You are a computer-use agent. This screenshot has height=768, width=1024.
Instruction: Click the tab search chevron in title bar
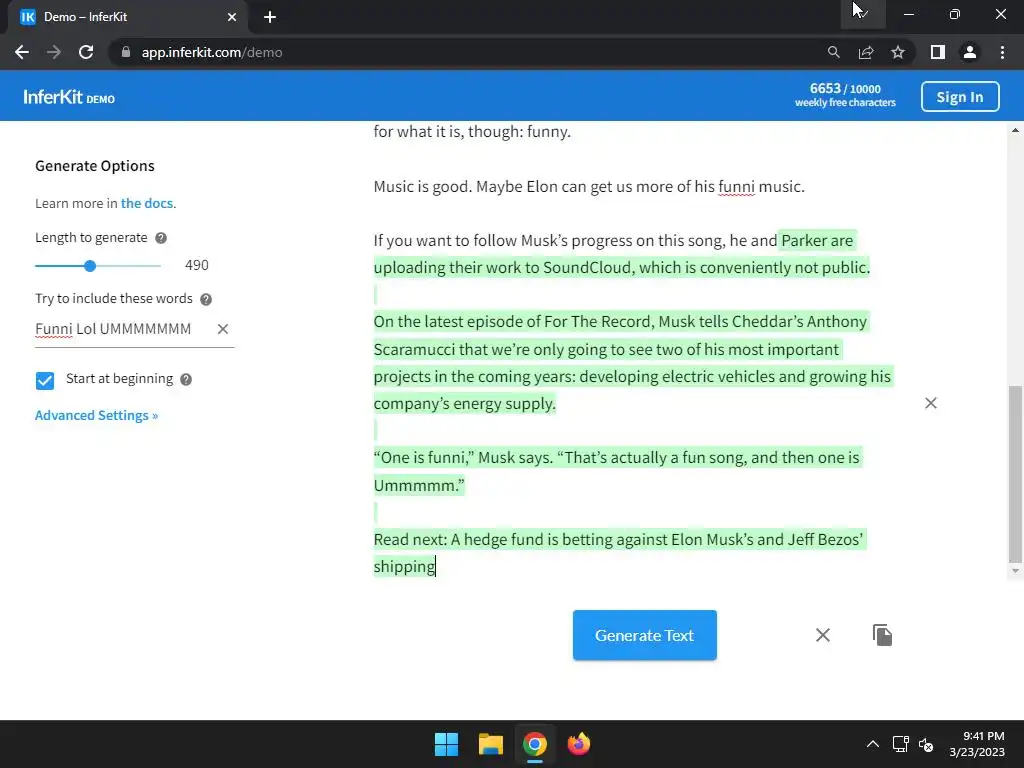[863, 14]
